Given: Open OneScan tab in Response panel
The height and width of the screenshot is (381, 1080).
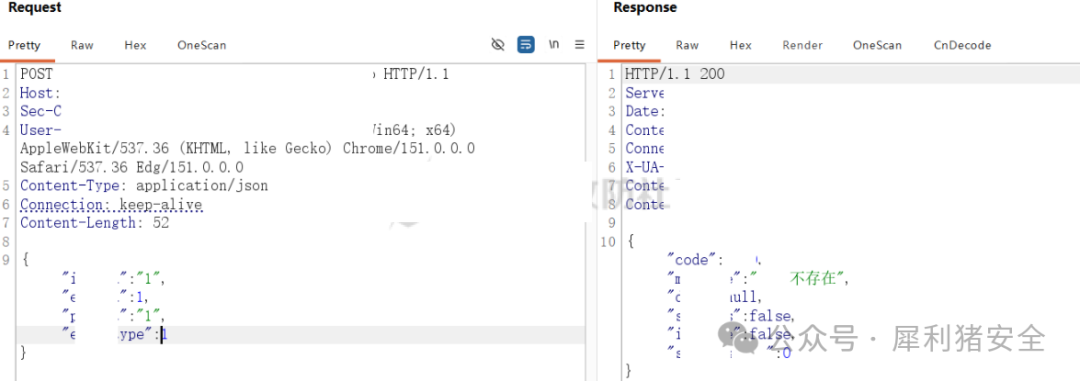Looking at the screenshot, I should (877, 45).
